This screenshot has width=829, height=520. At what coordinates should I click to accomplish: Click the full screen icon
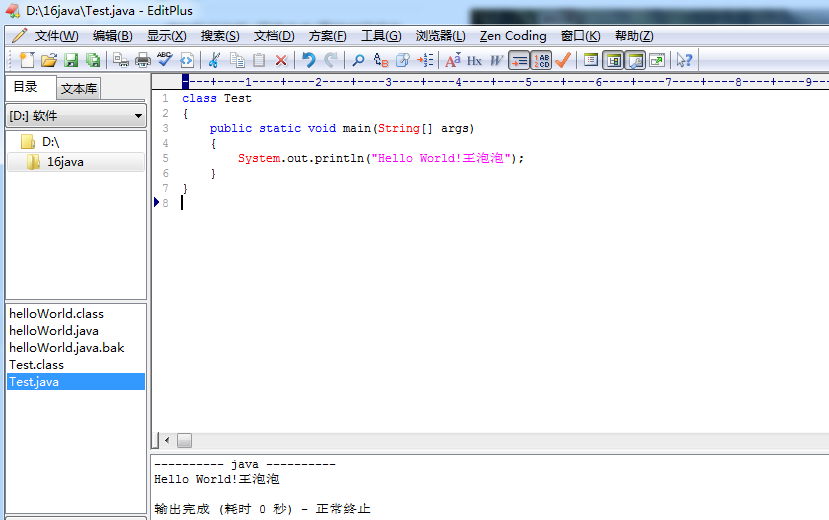click(657, 60)
